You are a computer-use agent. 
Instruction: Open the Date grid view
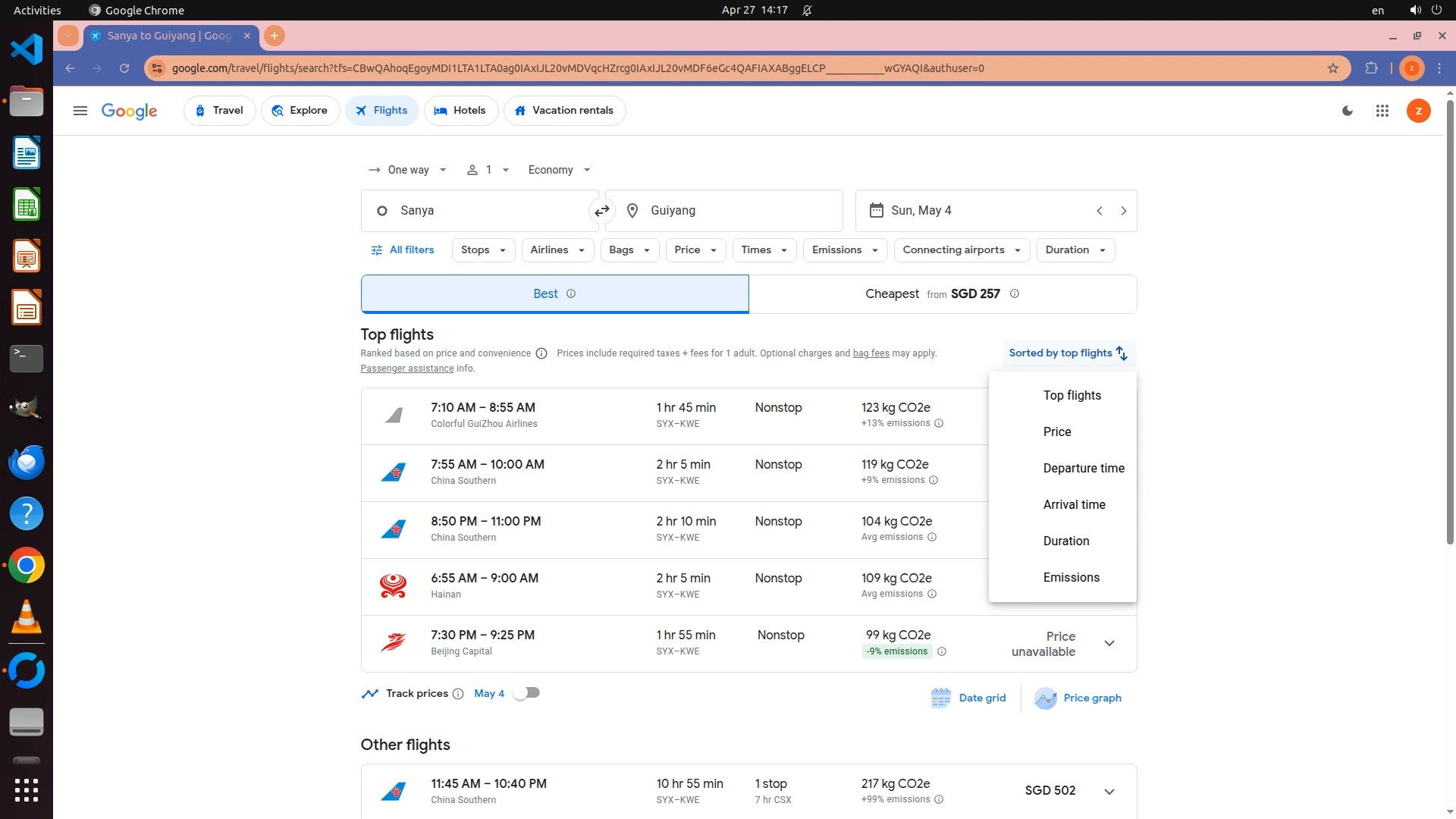point(968,698)
